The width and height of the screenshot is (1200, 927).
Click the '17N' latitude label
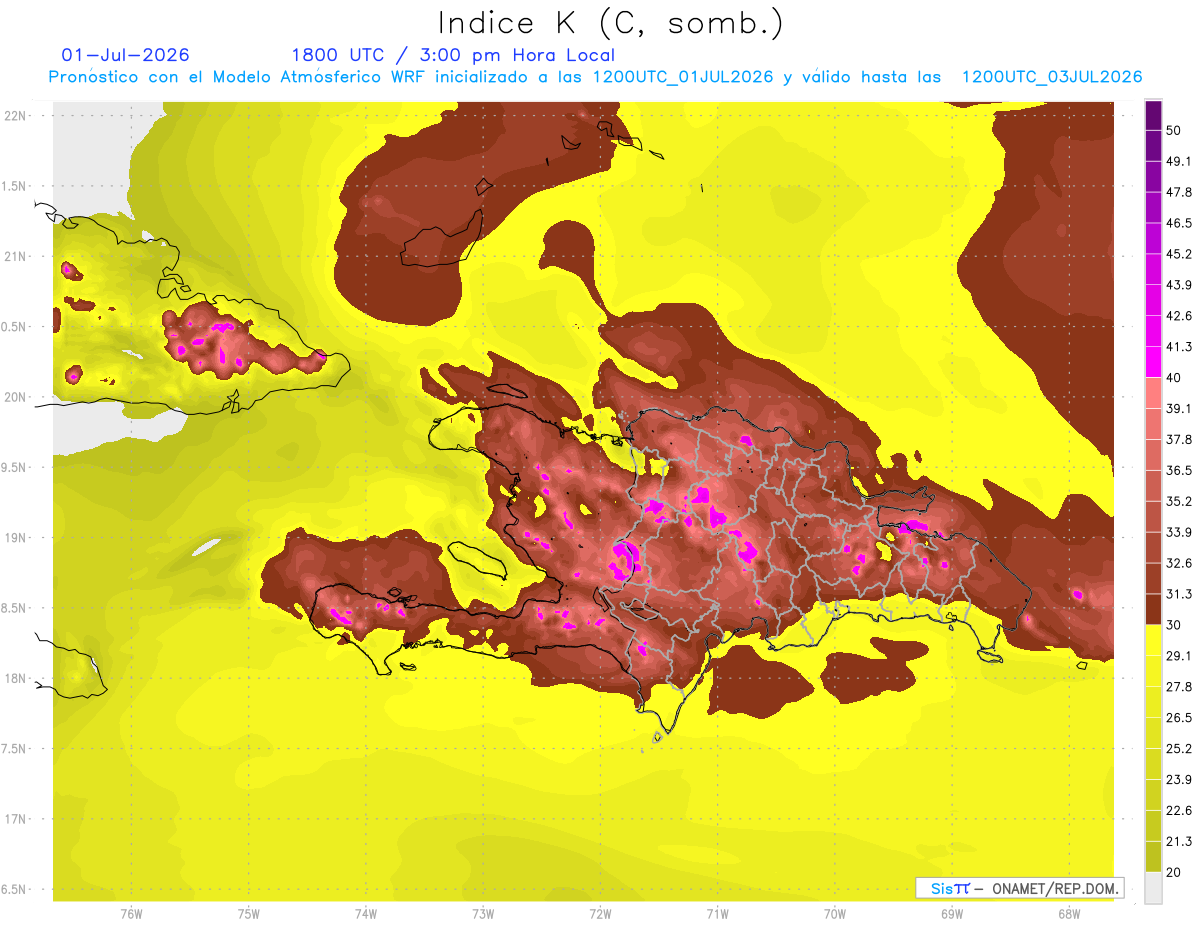pos(16,819)
